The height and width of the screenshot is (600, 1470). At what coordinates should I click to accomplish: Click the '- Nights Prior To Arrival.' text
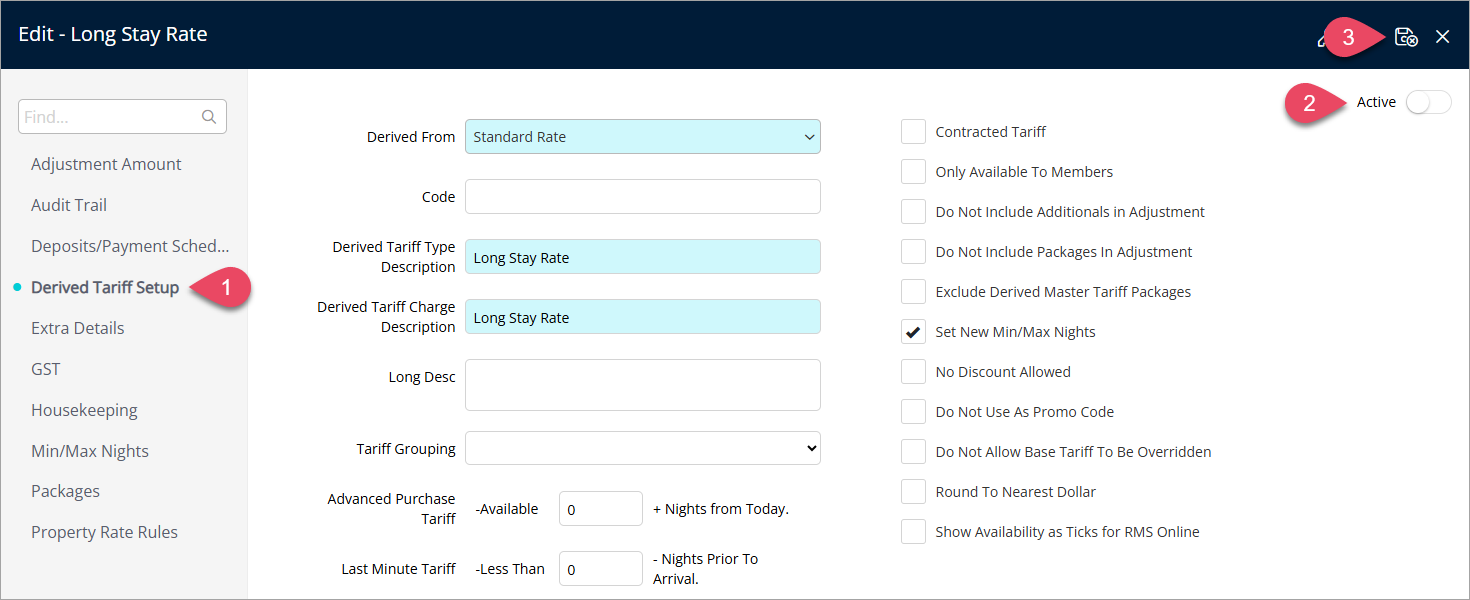click(705, 569)
